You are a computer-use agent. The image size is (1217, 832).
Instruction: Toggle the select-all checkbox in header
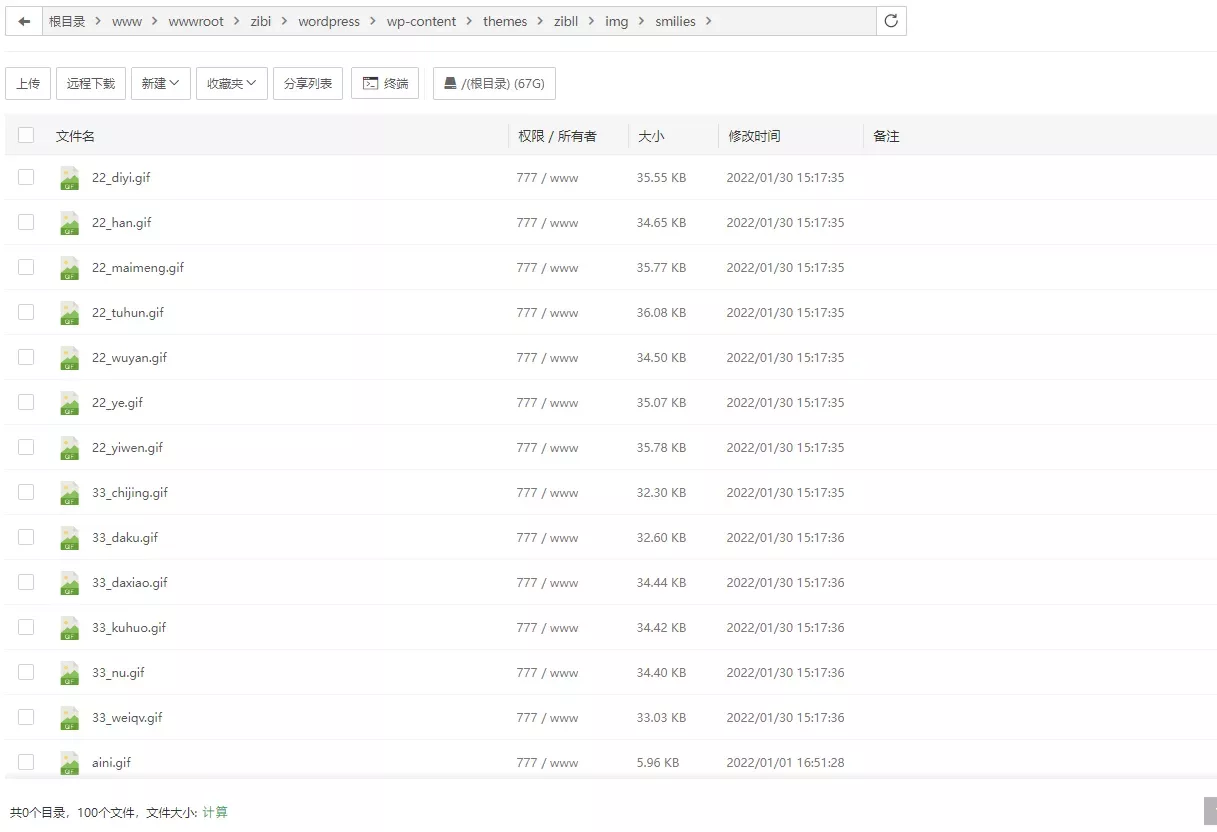tap(26, 135)
